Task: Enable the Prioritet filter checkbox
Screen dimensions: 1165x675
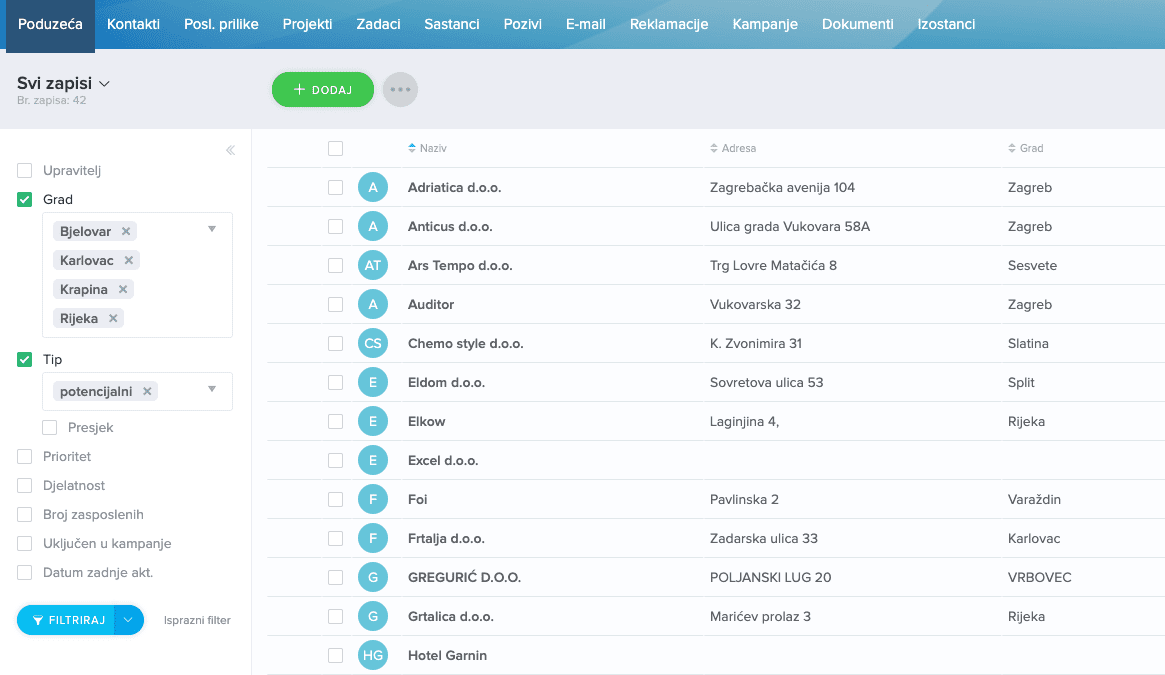Action: pyautogui.click(x=25, y=456)
